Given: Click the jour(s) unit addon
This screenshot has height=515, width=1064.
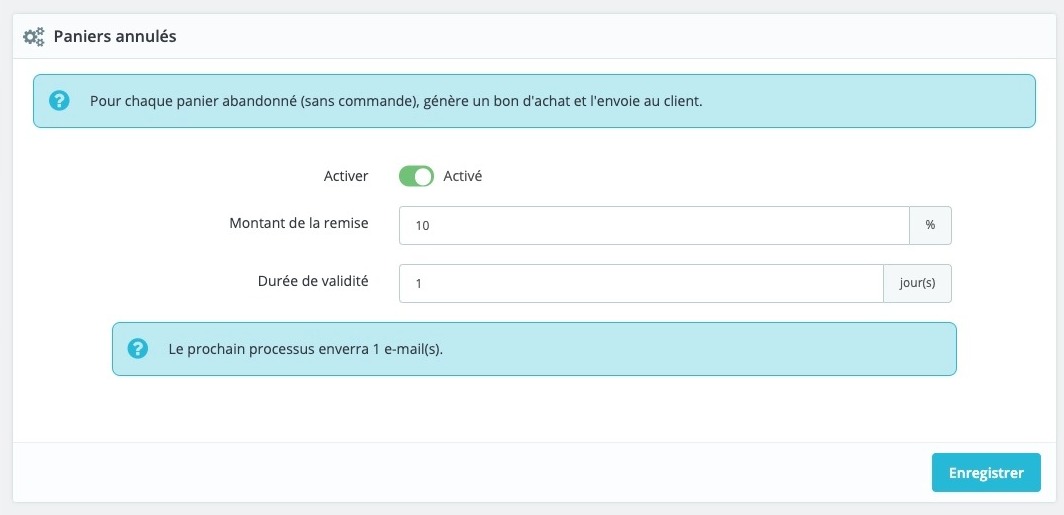Looking at the screenshot, I should [917, 283].
